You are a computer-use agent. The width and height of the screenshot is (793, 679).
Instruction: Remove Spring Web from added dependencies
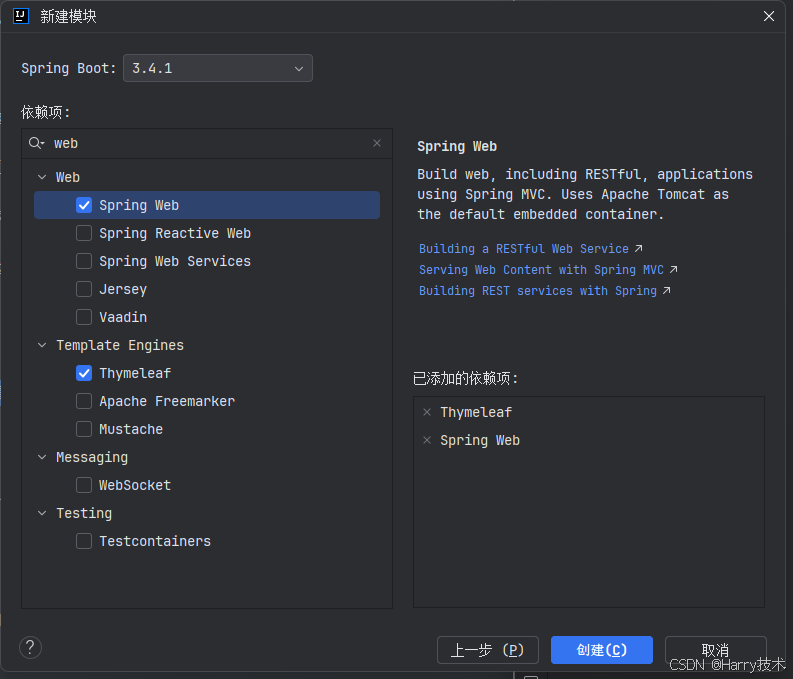coord(427,440)
